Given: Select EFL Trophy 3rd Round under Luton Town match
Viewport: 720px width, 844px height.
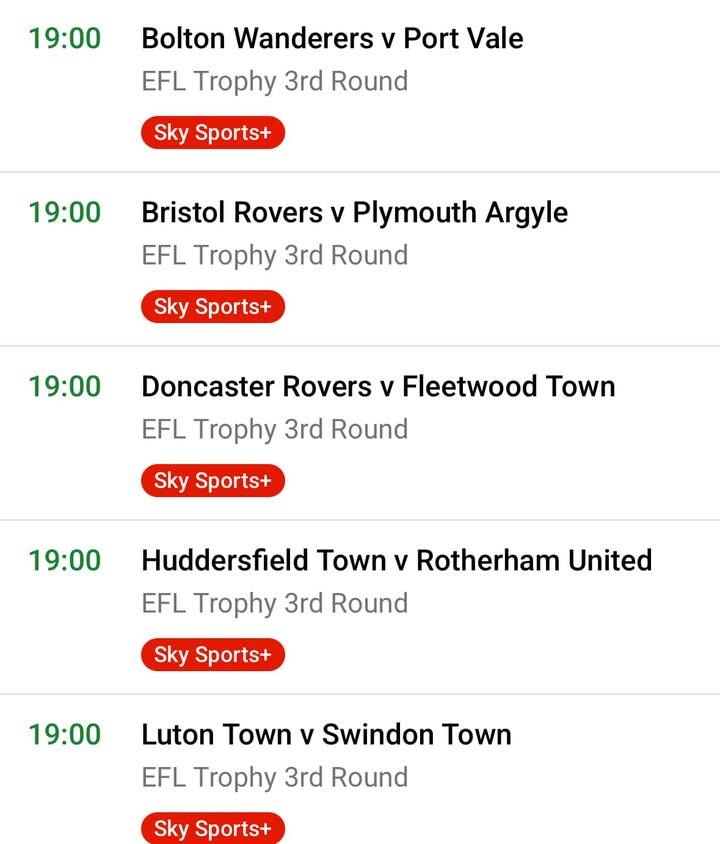Looking at the screenshot, I should (x=275, y=777).
